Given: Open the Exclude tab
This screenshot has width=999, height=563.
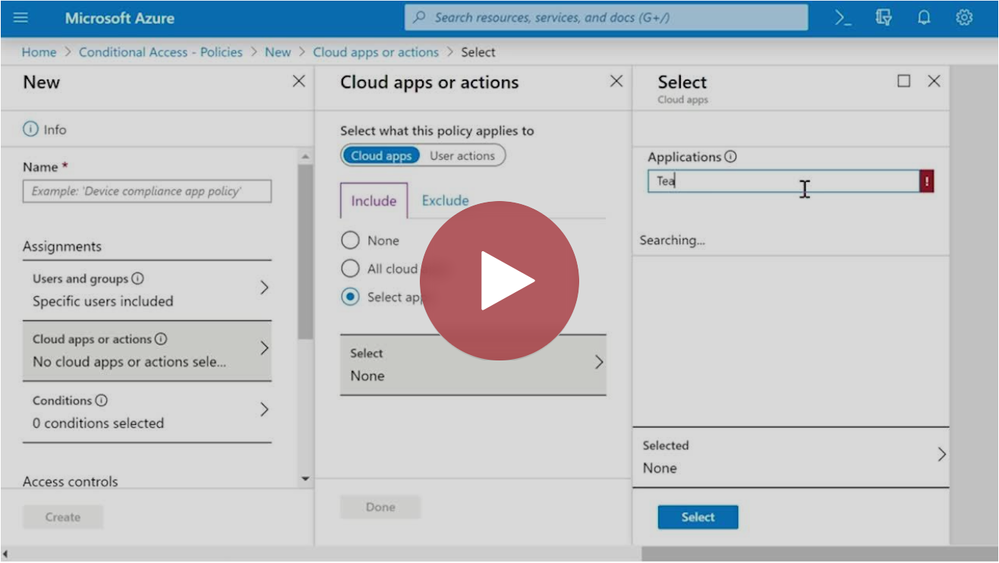Looking at the screenshot, I should click(x=445, y=201).
